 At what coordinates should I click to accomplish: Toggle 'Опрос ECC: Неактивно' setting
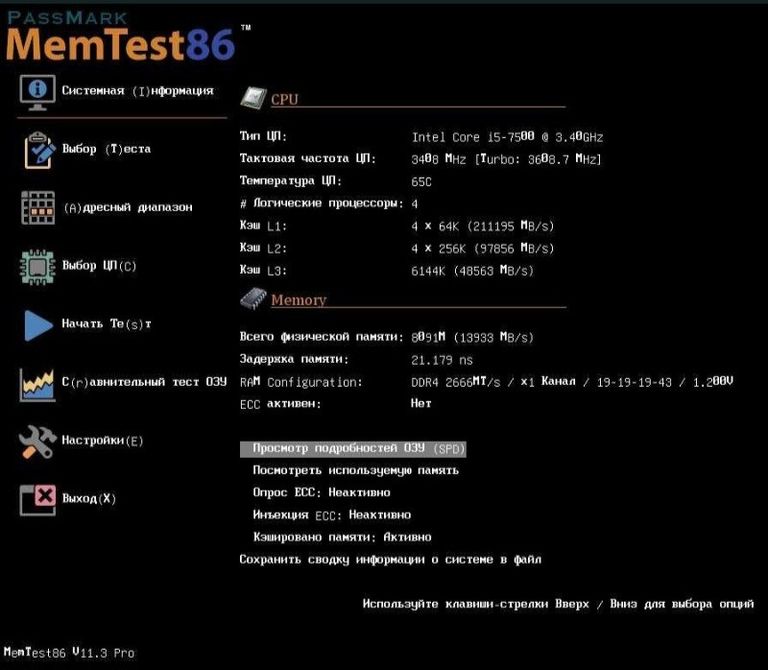[321, 492]
